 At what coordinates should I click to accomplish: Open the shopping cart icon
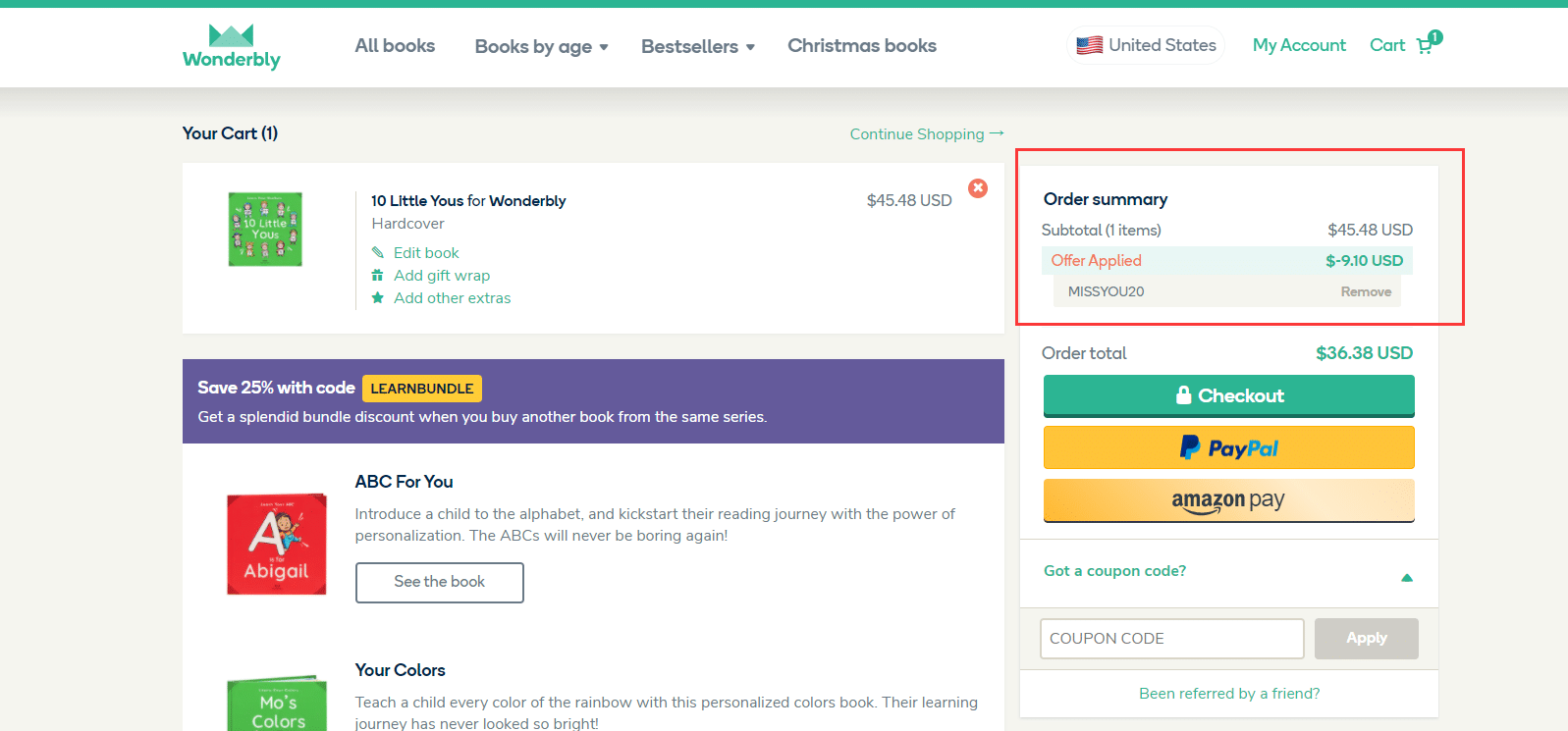click(x=1426, y=45)
